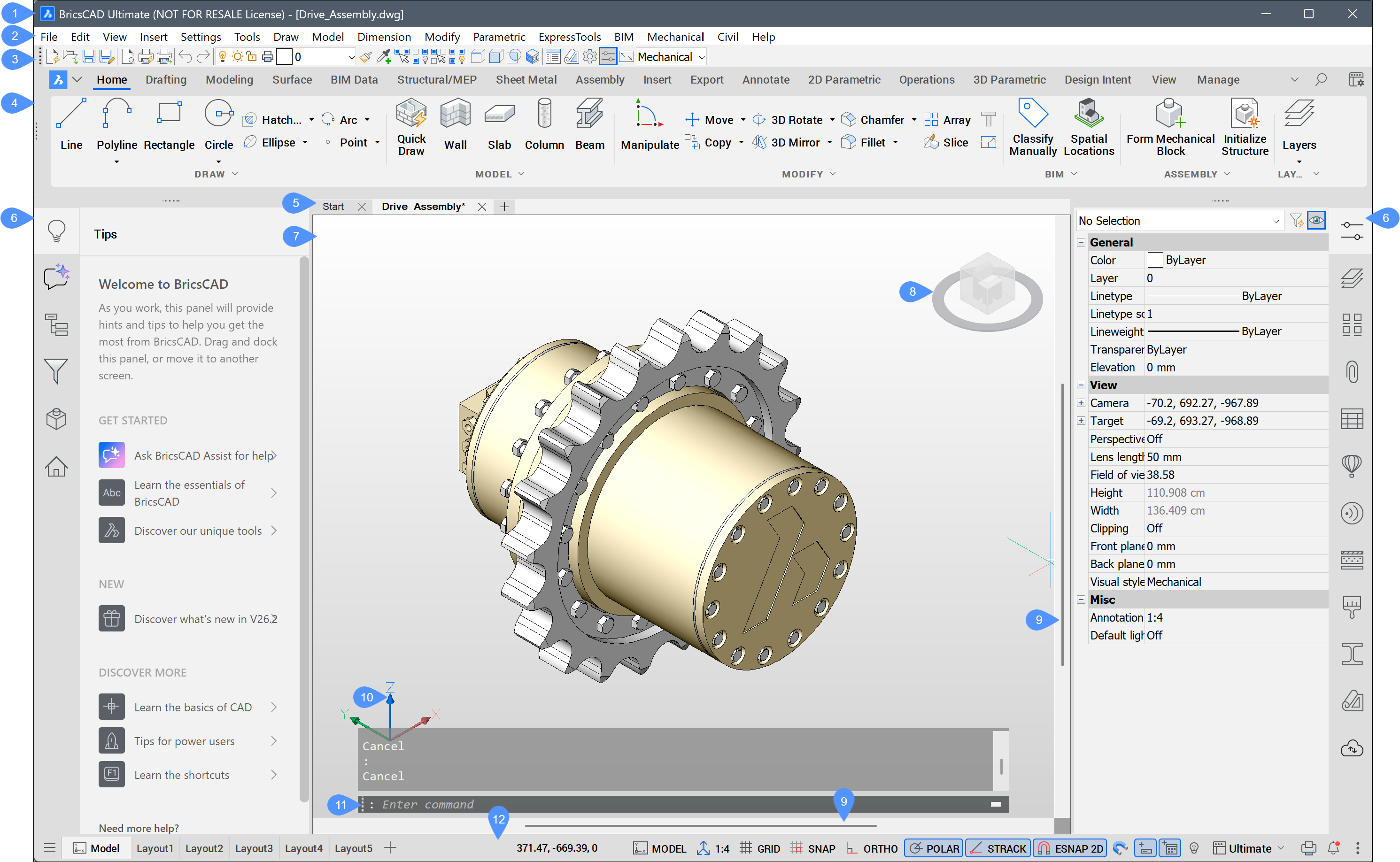The width and height of the screenshot is (1400, 862).
Task: Launch the Quick Draw tool
Action: (411, 127)
